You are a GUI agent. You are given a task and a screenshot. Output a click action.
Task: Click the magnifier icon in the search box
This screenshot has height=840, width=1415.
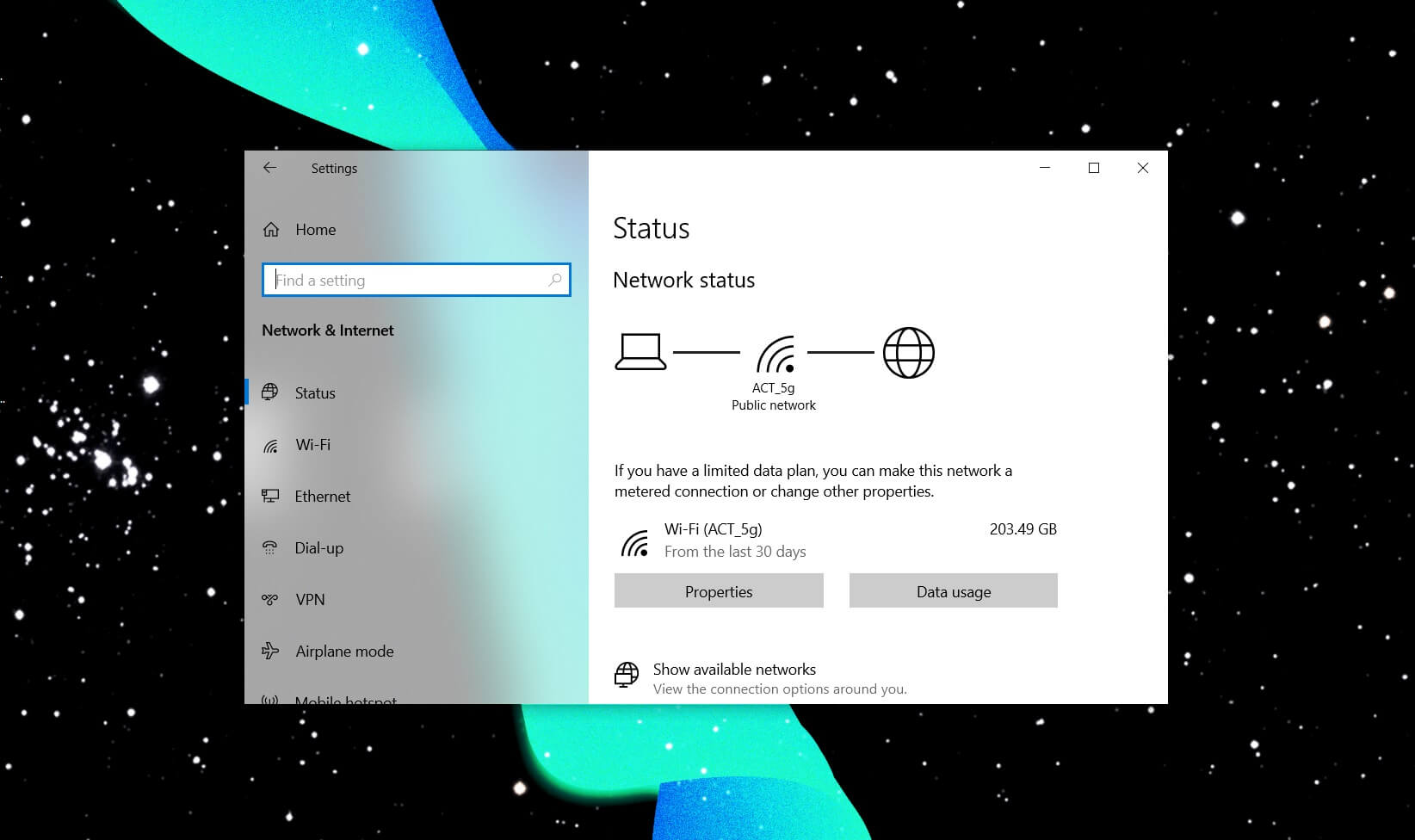[x=554, y=280]
